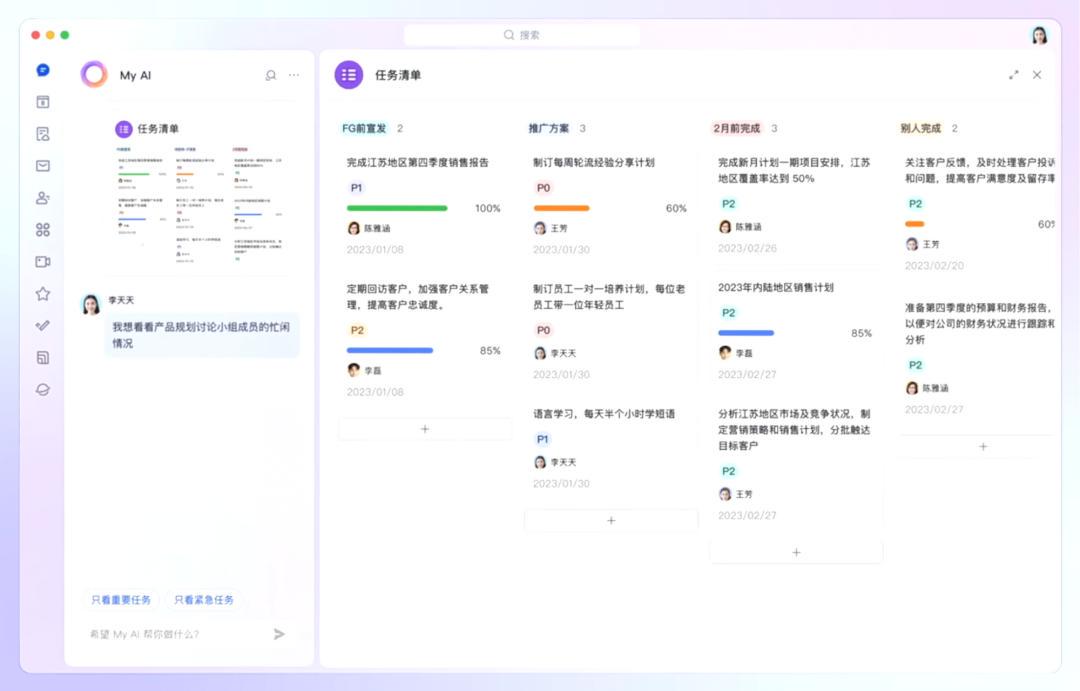Open the three-dot menu in My AI header
Image resolution: width=1080 pixels, height=691 pixels.
pyautogui.click(x=294, y=75)
